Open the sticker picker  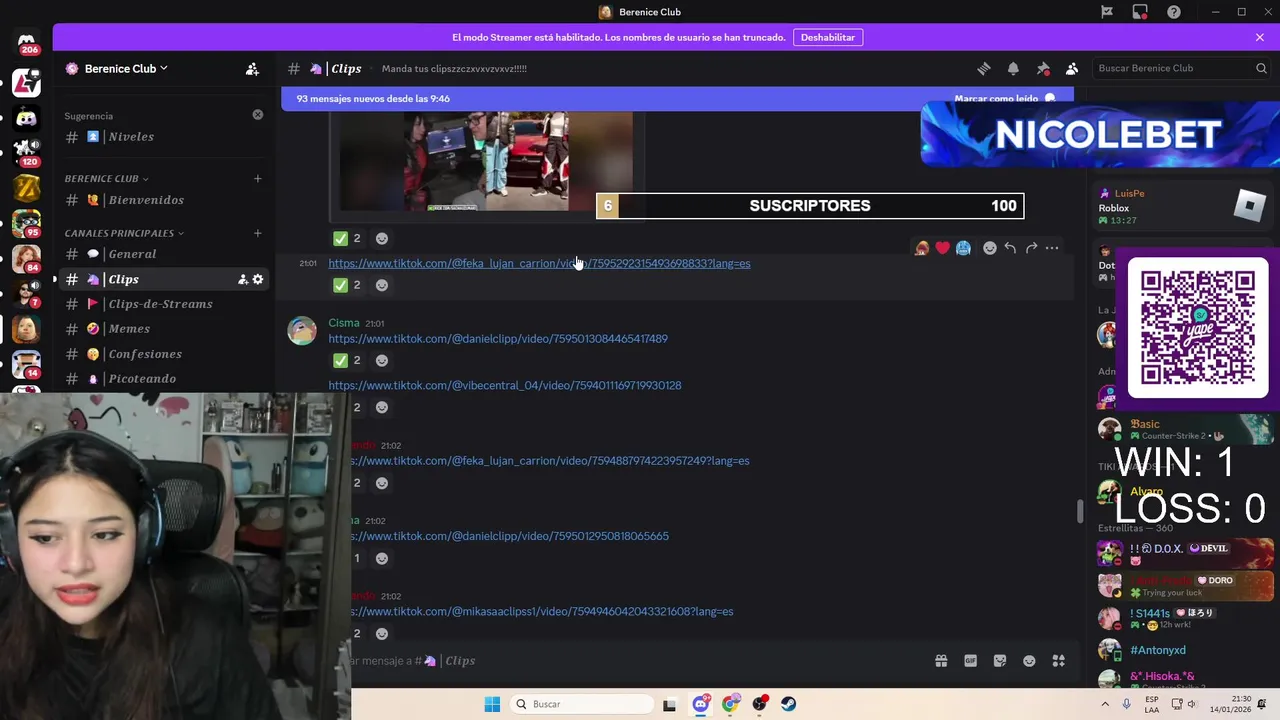pos(1000,661)
